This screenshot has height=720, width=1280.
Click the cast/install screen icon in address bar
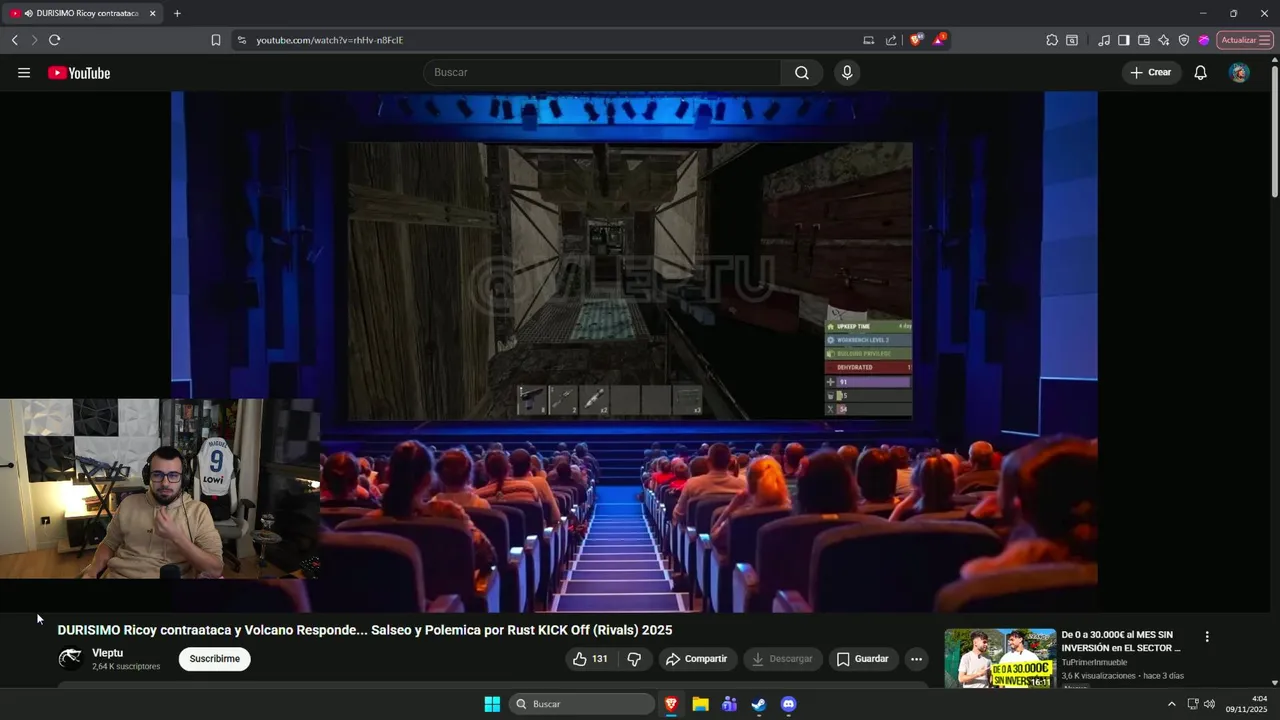point(868,40)
